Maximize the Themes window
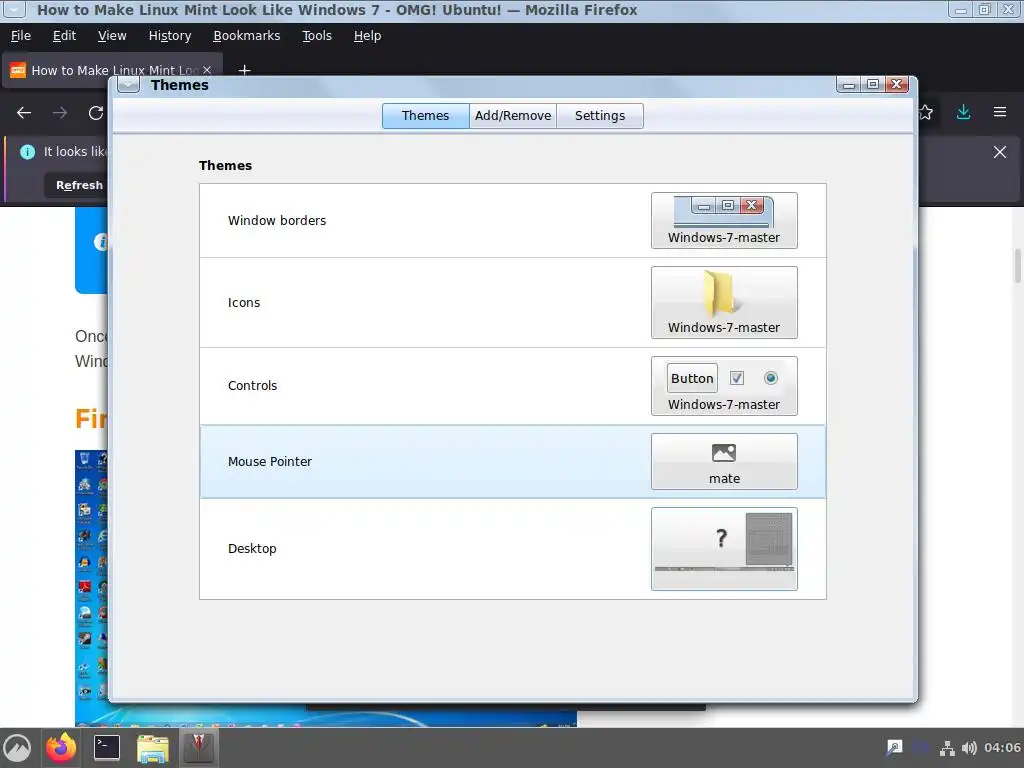 [872, 85]
